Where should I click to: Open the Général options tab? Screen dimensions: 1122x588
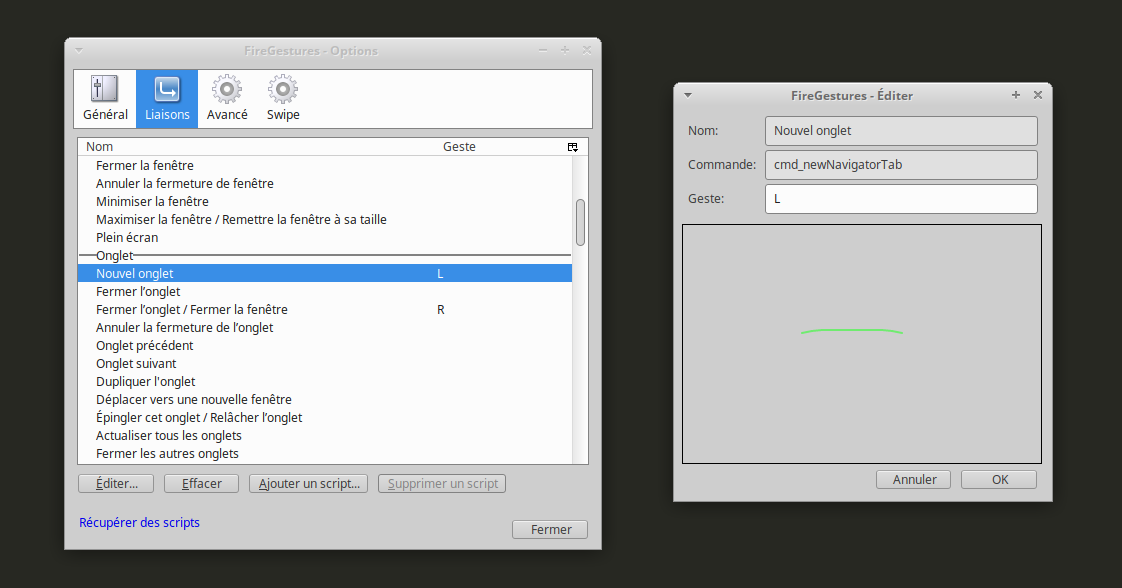(x=105, y=99)
